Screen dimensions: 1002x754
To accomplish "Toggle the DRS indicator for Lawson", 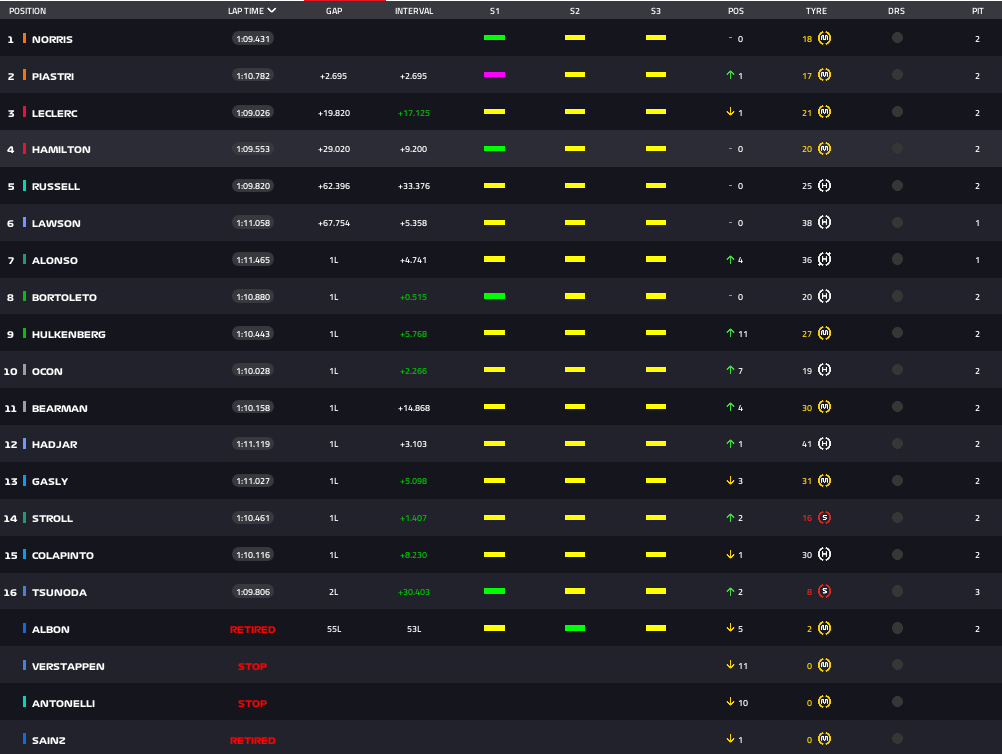I will point(897,223).
